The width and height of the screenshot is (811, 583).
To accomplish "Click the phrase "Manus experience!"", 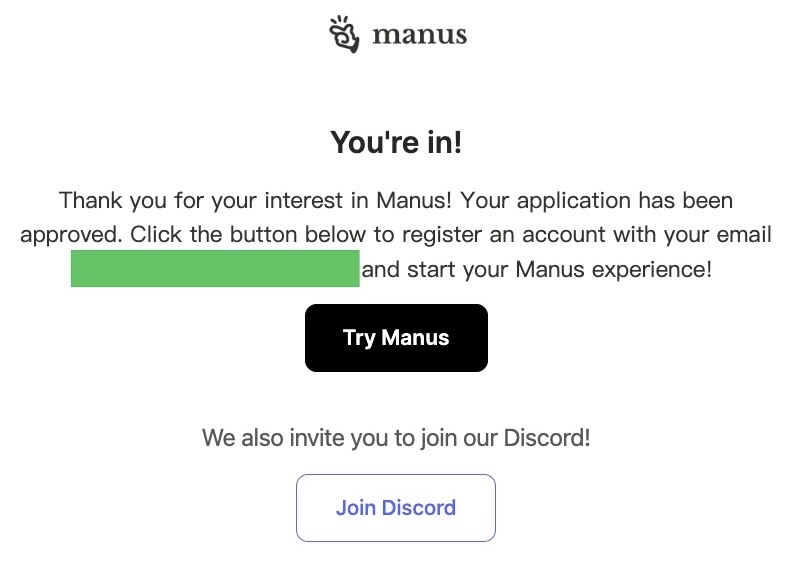I will coord(614,270).
